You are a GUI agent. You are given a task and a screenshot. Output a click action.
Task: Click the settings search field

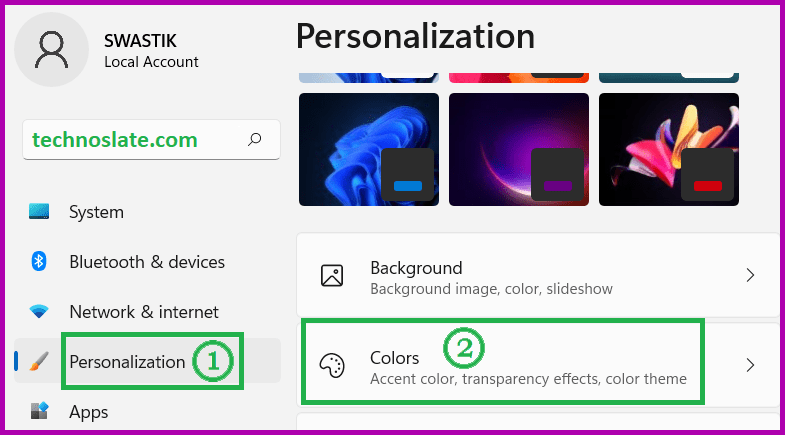pos(151,140)
